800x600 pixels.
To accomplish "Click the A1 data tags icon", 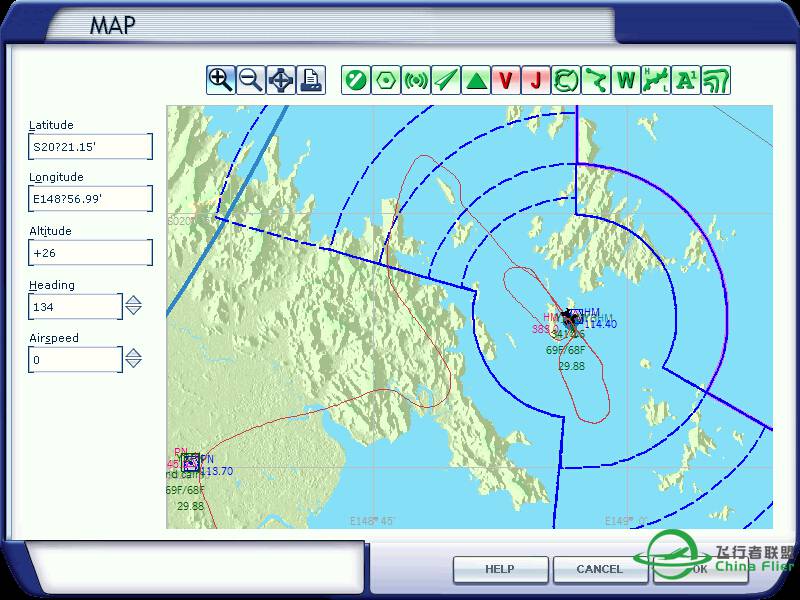I will [x=686, y=80].
